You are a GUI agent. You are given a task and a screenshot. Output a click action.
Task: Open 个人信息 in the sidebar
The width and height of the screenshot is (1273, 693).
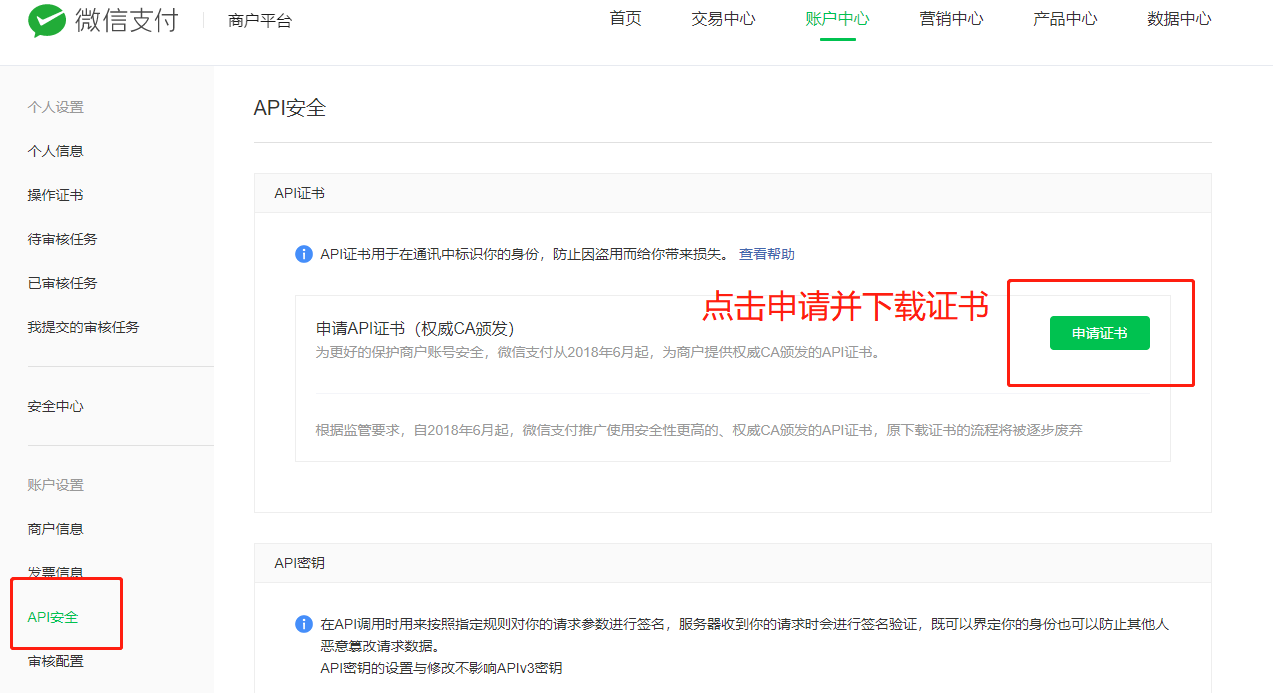click(55, 151)
